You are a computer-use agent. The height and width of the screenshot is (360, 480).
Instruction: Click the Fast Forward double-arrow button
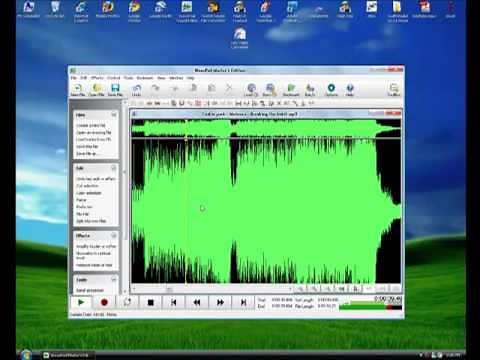pyautogui.click(x=220, y=302)
